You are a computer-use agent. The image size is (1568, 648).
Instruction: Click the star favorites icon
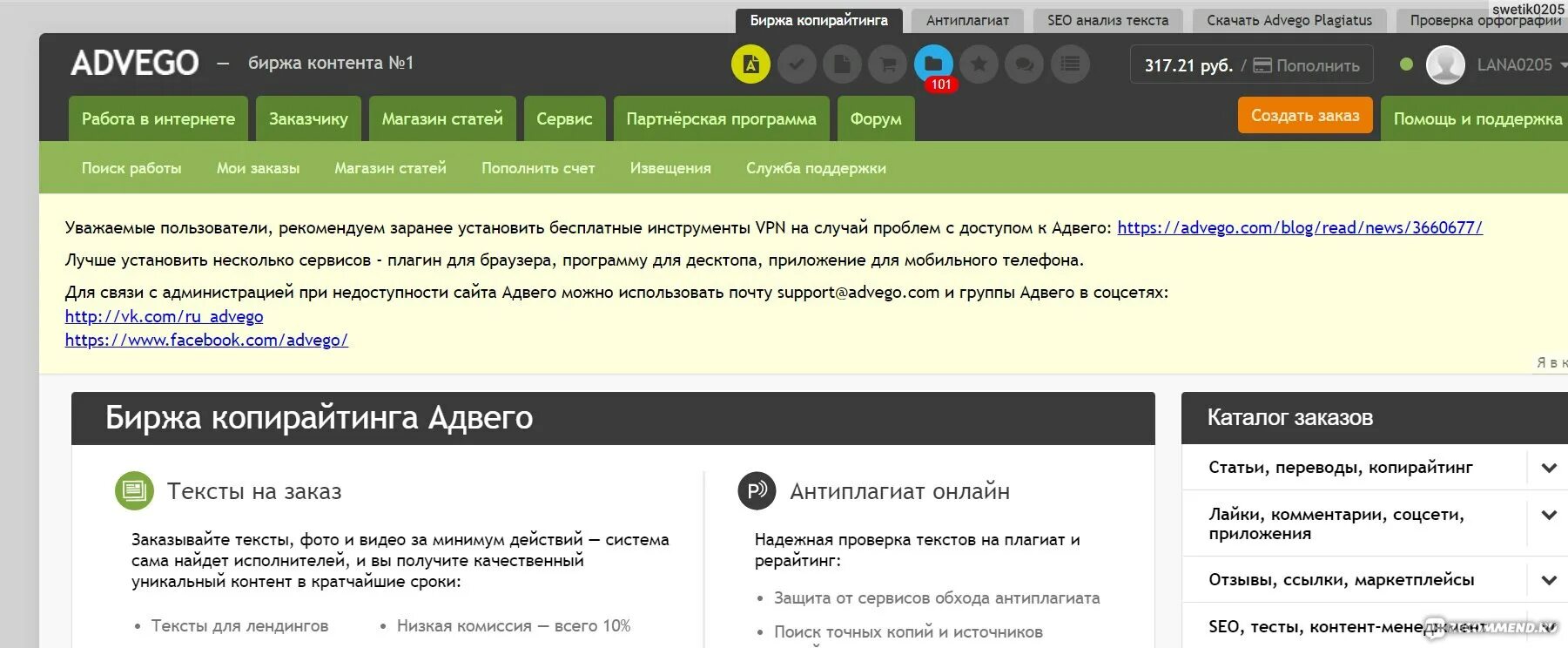pyautogui.click(x=979, y=64)
